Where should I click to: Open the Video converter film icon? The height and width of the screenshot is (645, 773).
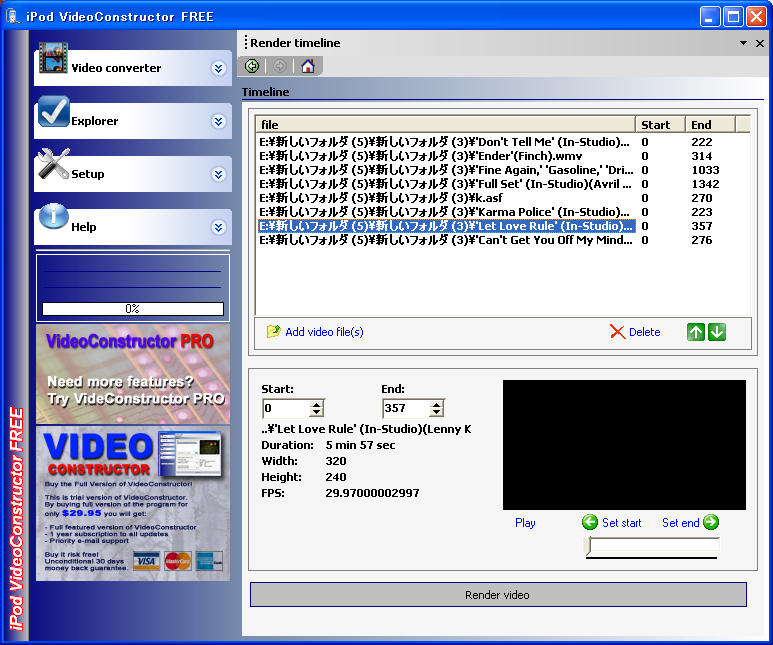pos(53,58)
